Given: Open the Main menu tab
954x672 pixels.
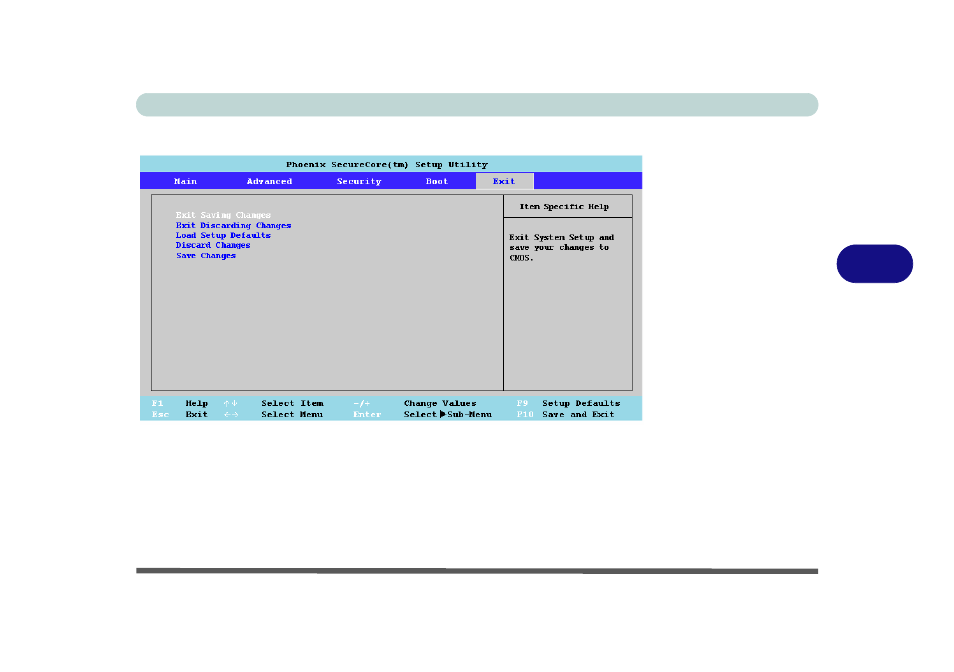Looking at the screenshot, I should tap(186, 181).
